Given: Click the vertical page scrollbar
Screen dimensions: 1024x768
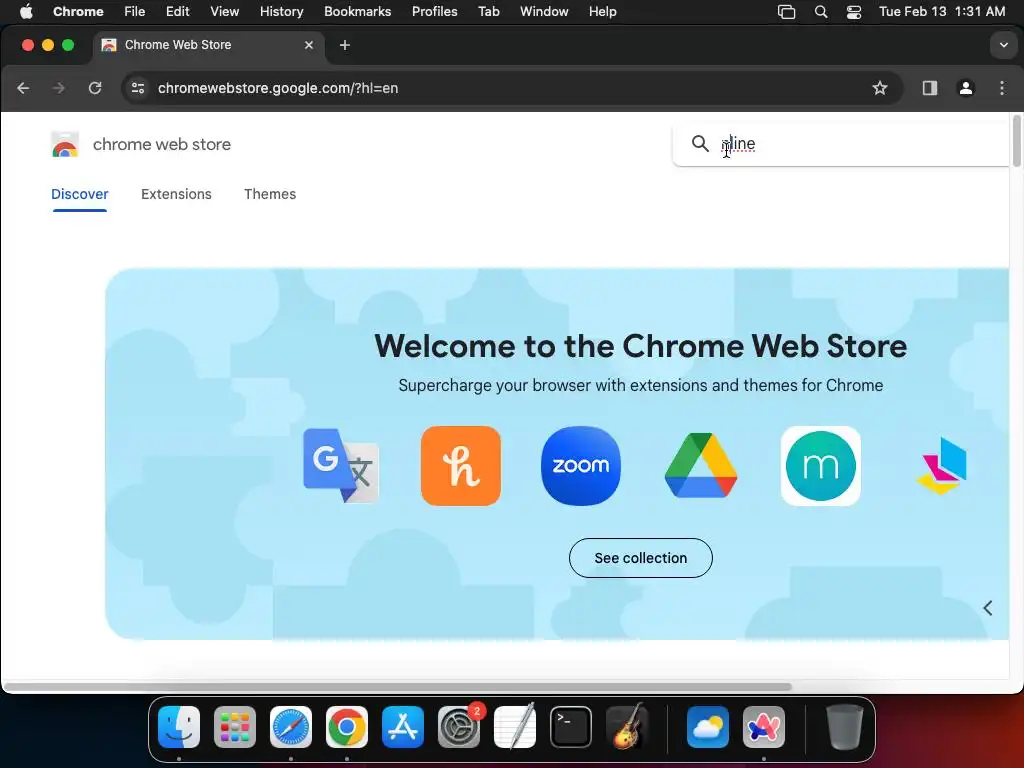Looking at the screenshot, I should coord(1016,141).
